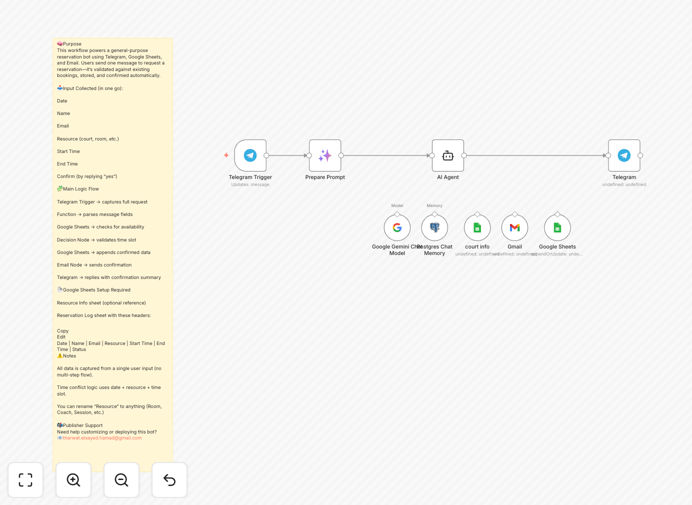The height and width of the screenshot is (505, 692).
Task: Select the Postgres Chat Memory node
Action: point(435,228)
